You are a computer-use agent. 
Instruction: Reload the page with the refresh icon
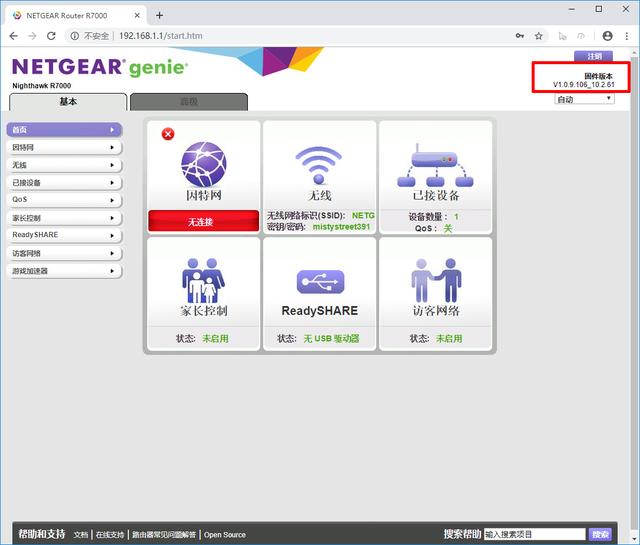click(x=51, y=36)
